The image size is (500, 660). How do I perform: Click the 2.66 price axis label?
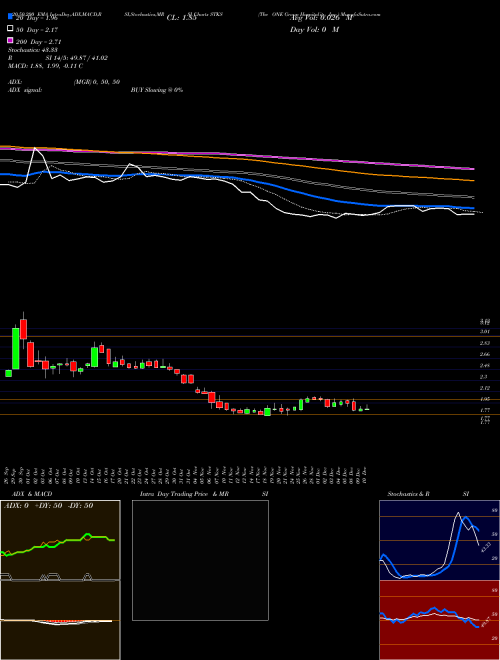point(484,354)
